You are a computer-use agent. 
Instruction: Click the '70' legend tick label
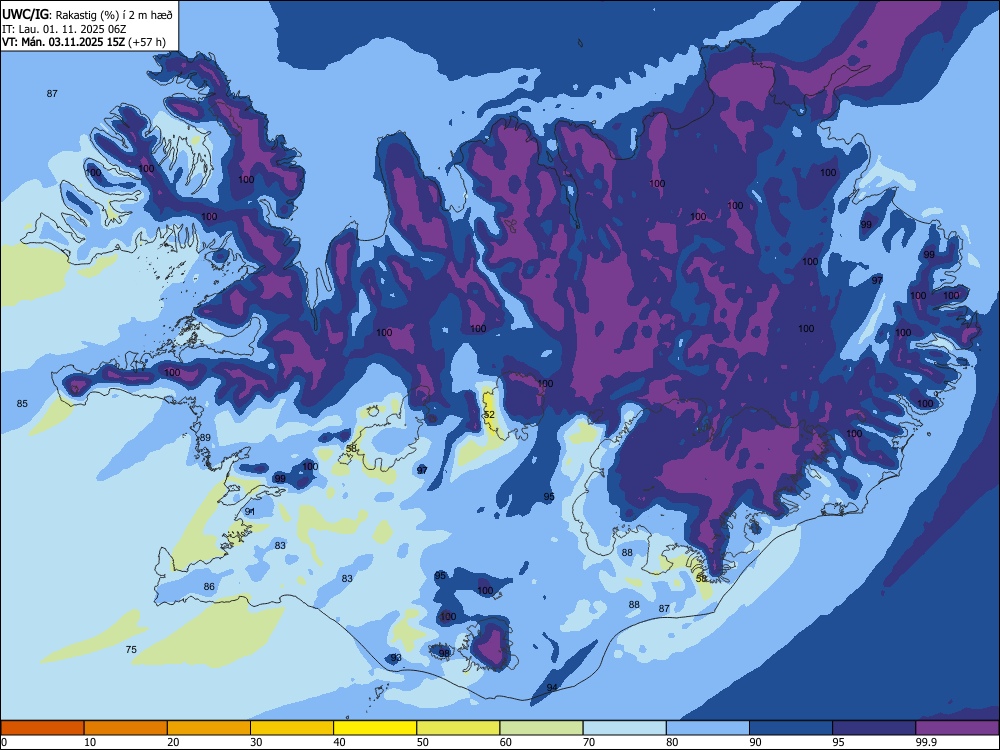[589, 742]
